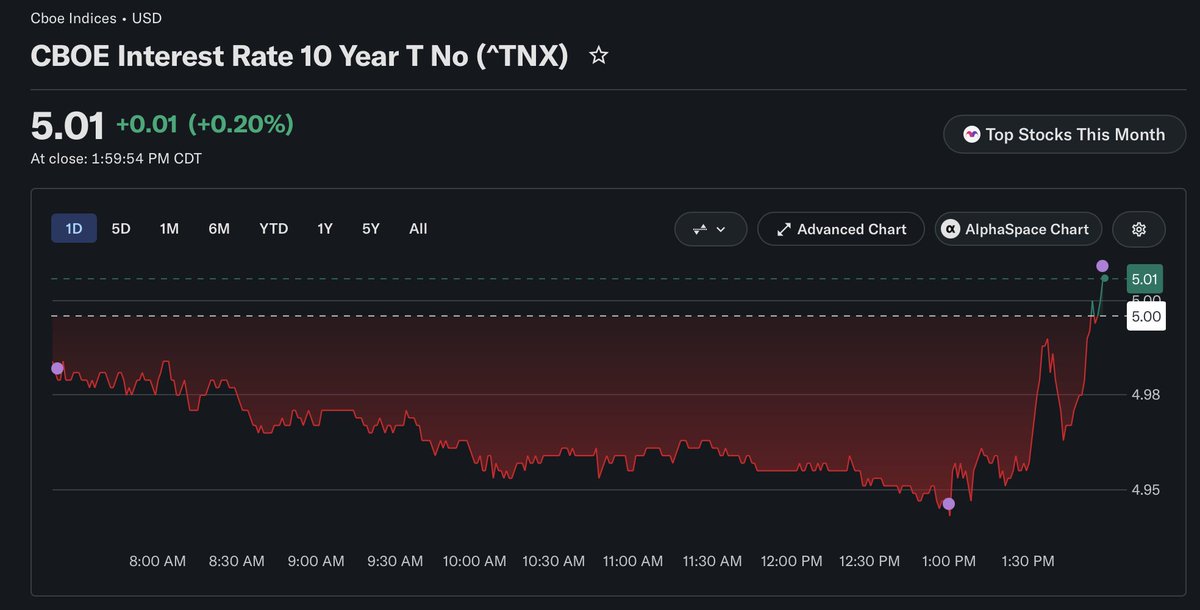Click the CBOE Interest Rate 10 Year title
This screenshot has height=610, width=1200.
[300, 56]
